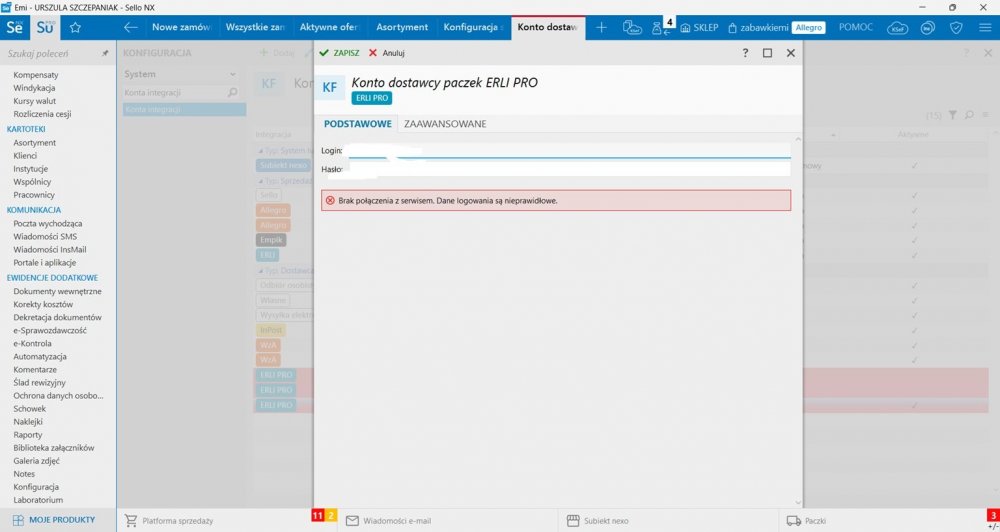This screenshot has height=532, width=1000.
Task: Open Laboratorium in the sidebar
Action: pyautogui.click(x=38, y=500)
